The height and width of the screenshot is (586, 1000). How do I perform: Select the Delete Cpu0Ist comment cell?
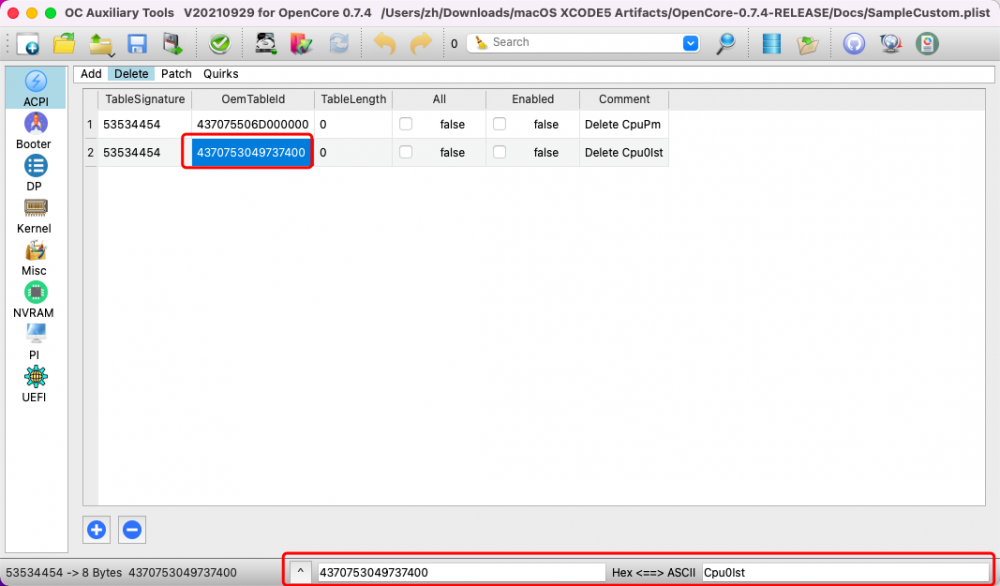624,152
